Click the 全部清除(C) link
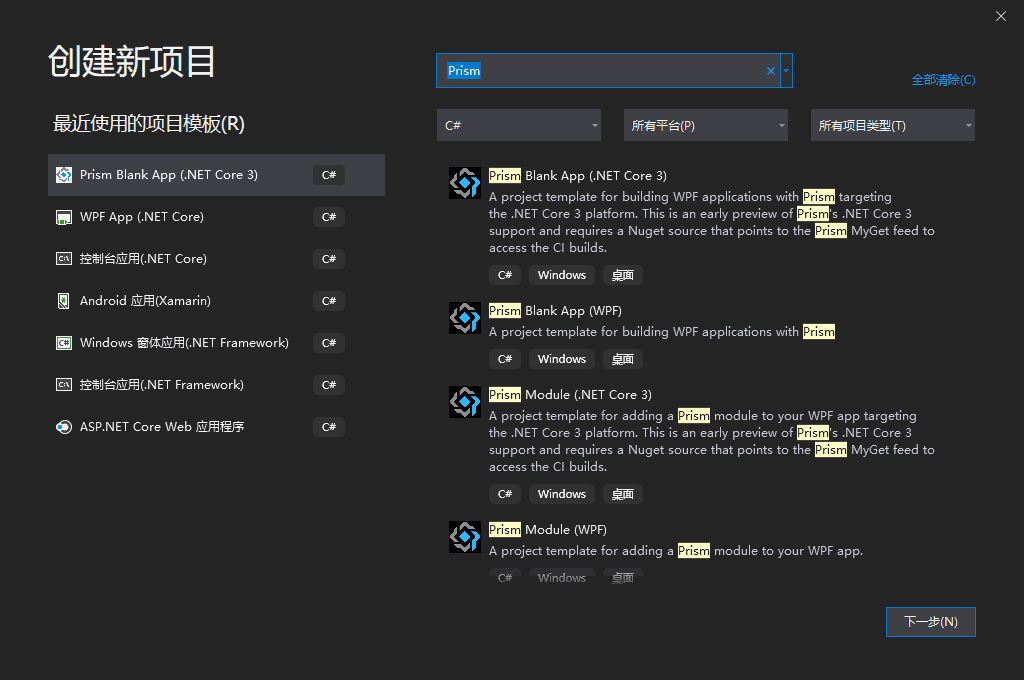Screen dimensions: 1024x680 coord(943,80)
